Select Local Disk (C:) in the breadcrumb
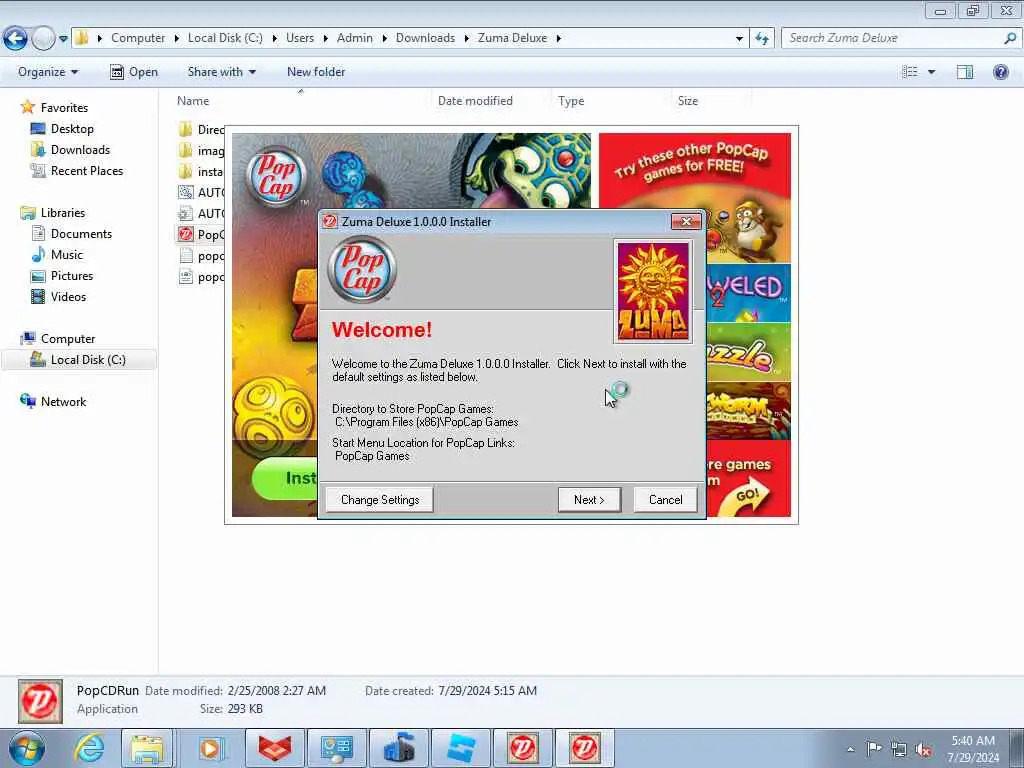 tap(225, 38)
